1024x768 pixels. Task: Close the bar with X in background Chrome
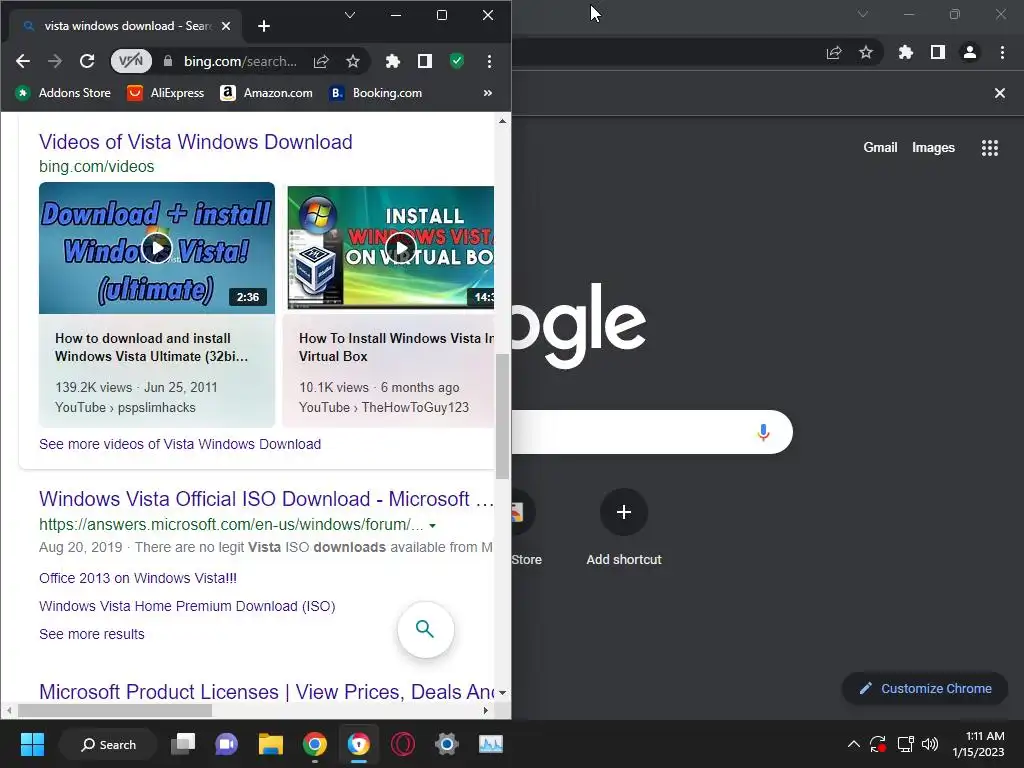[x=1000, y=93]
